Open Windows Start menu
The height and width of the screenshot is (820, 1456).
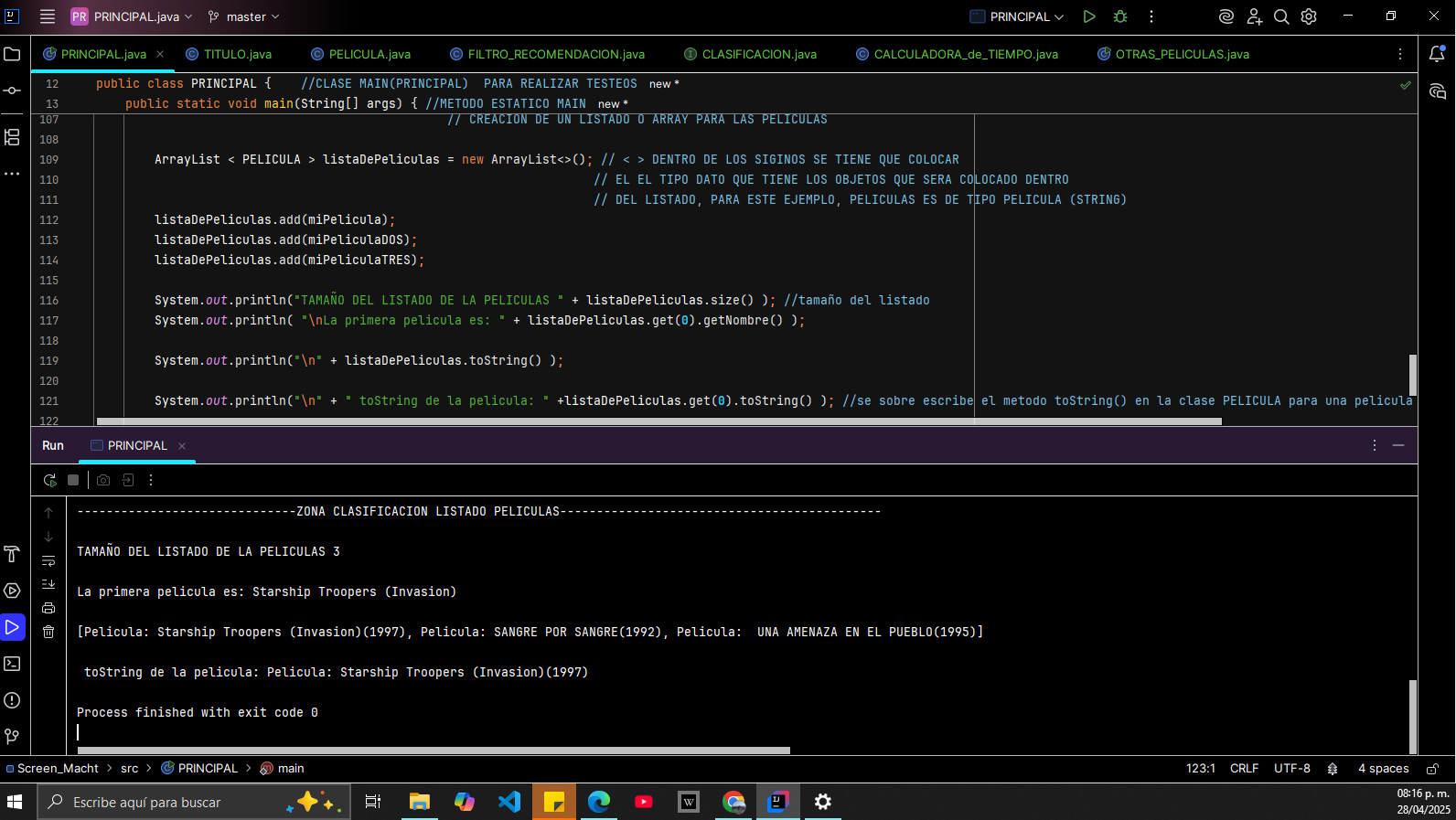coord(15,802)
